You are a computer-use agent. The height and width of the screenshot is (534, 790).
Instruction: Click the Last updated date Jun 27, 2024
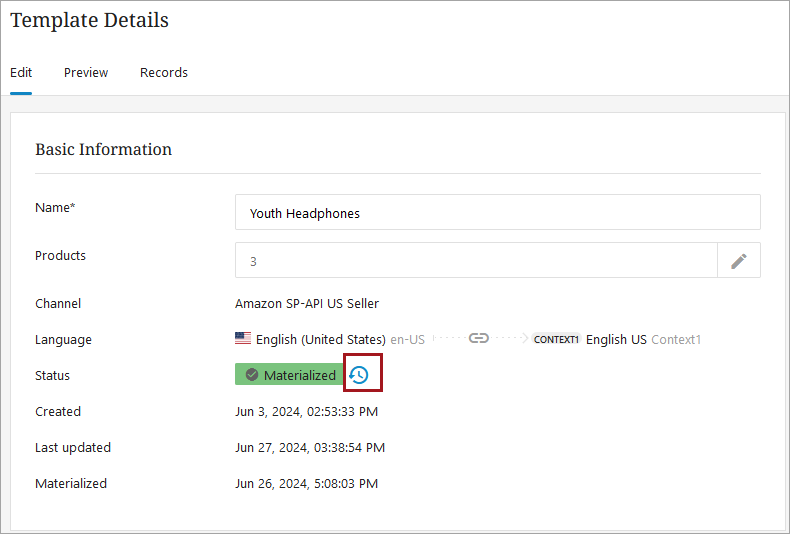pyautogui.click(x=310, y=447)
